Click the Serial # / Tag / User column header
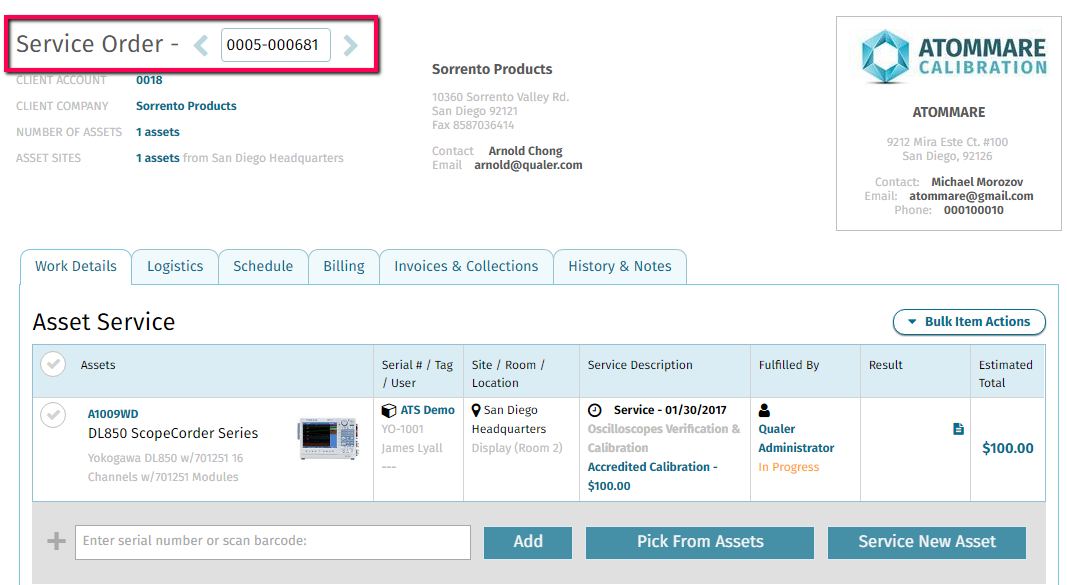This screenshot has height=585, width=1067. (417, 374)
